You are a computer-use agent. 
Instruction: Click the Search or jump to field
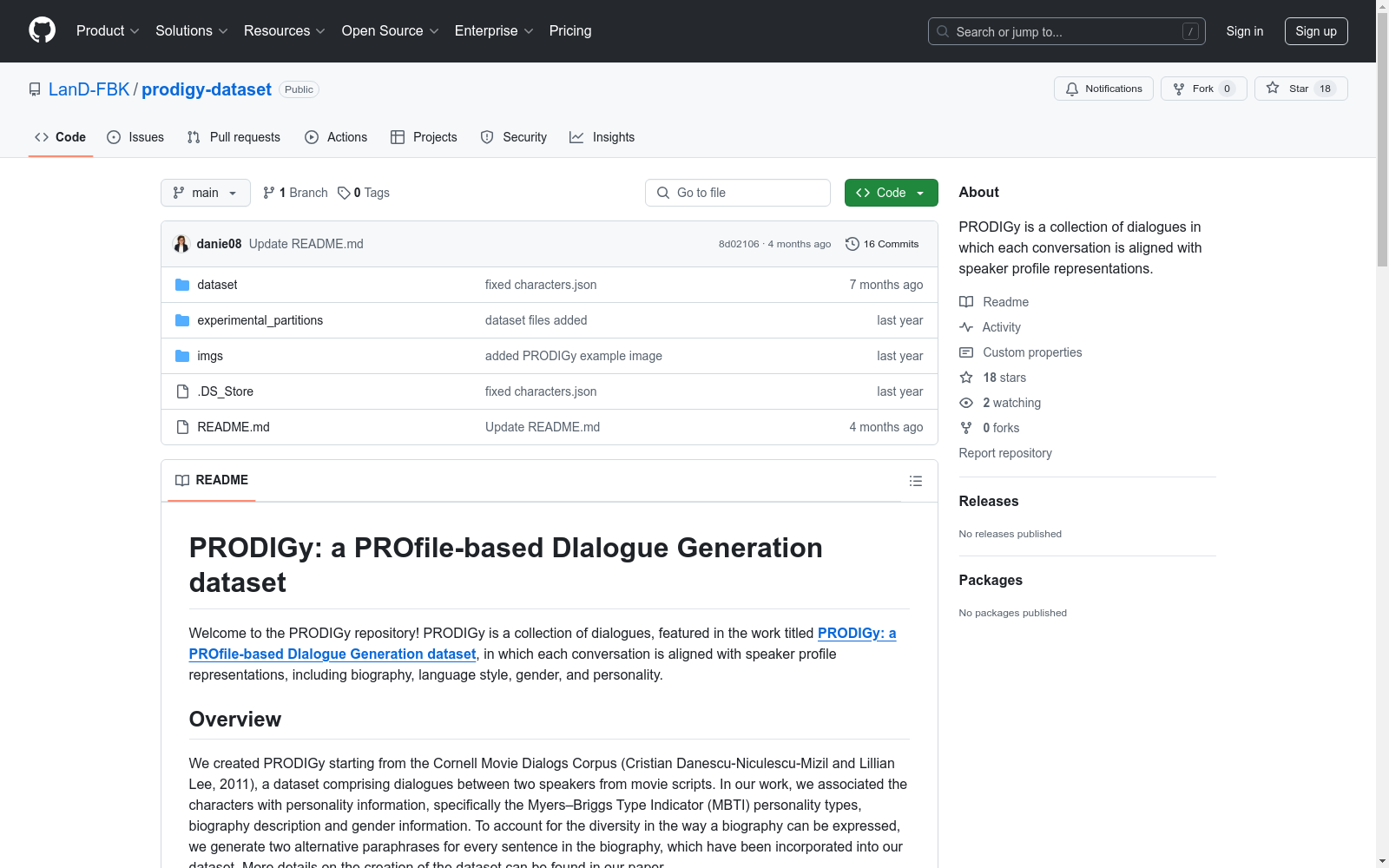point(1066,31)
